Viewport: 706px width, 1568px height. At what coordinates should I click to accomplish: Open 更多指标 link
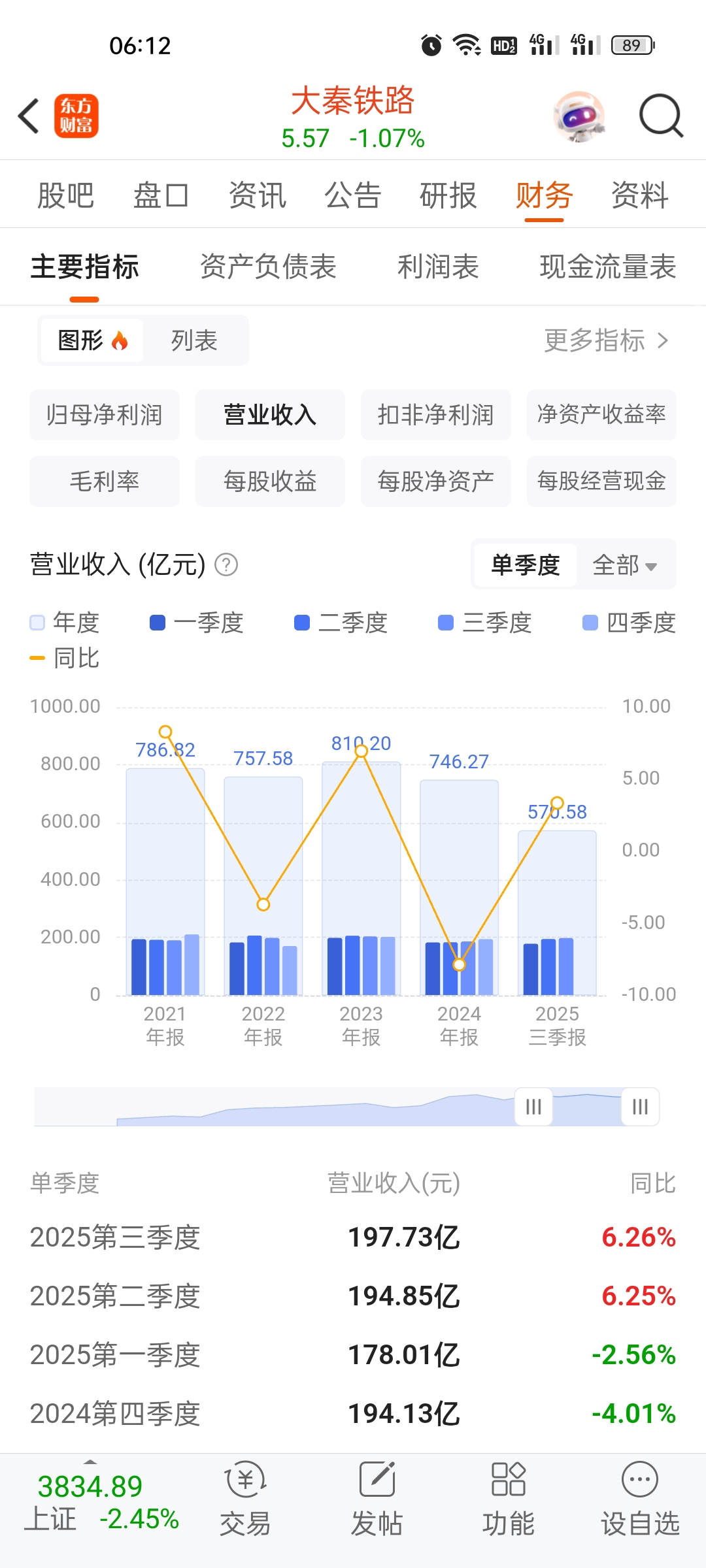pos(607,340)
